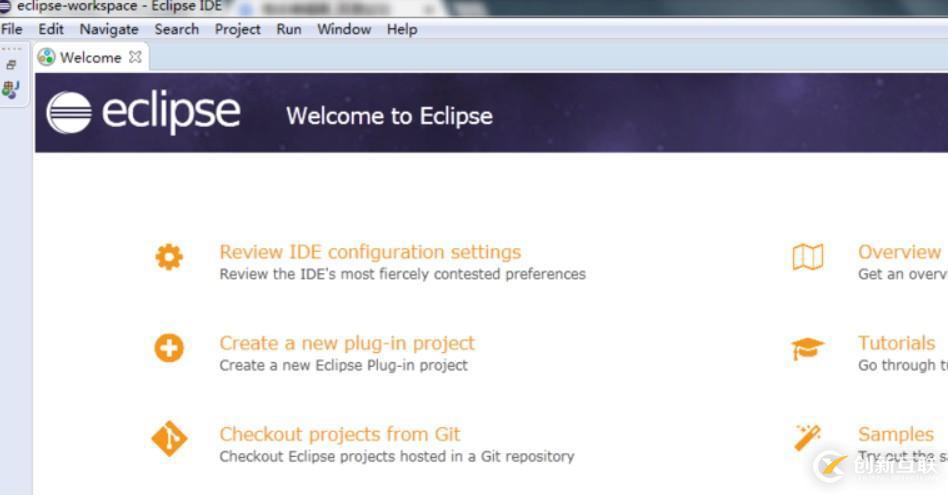948x495 pixels.
Task: Open the Window menu
Action: (344, 29)
